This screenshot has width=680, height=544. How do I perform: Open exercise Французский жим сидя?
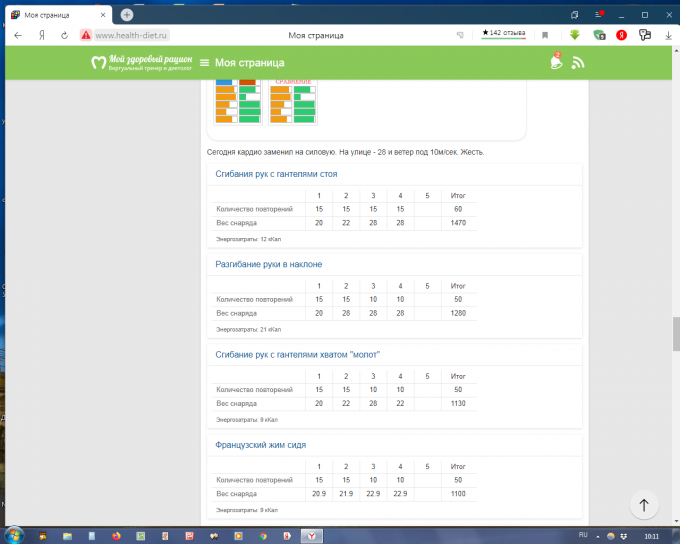[261, 444]
